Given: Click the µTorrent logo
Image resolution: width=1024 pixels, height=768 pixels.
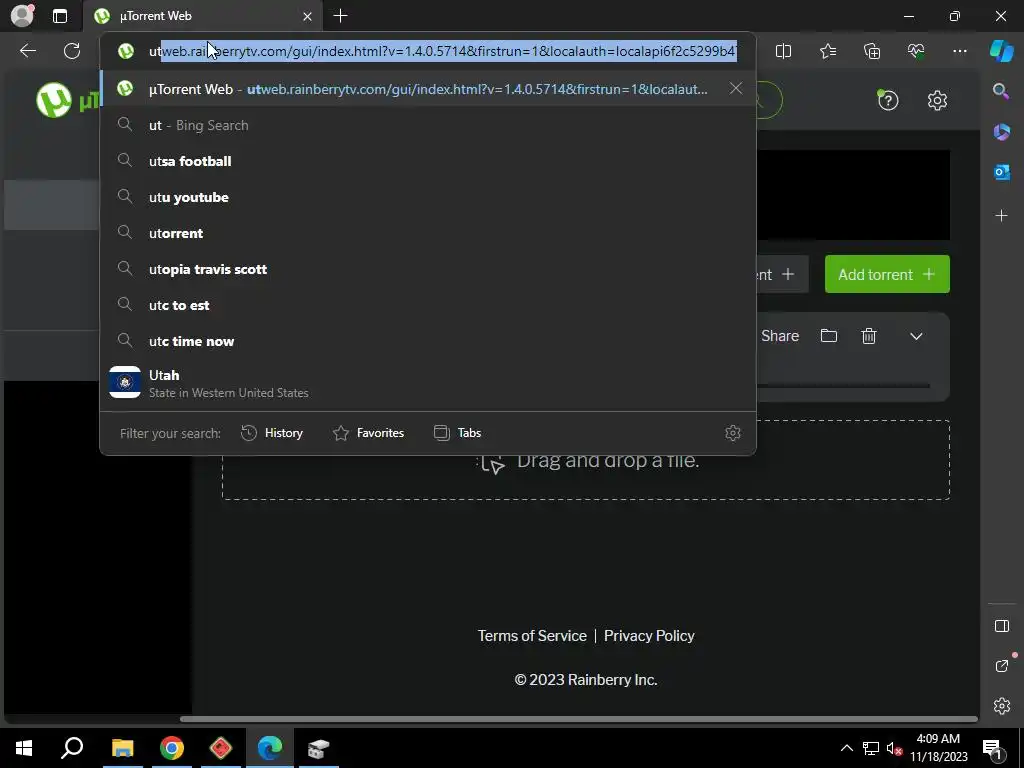Looking at the screenshot, I should point(65,101).
